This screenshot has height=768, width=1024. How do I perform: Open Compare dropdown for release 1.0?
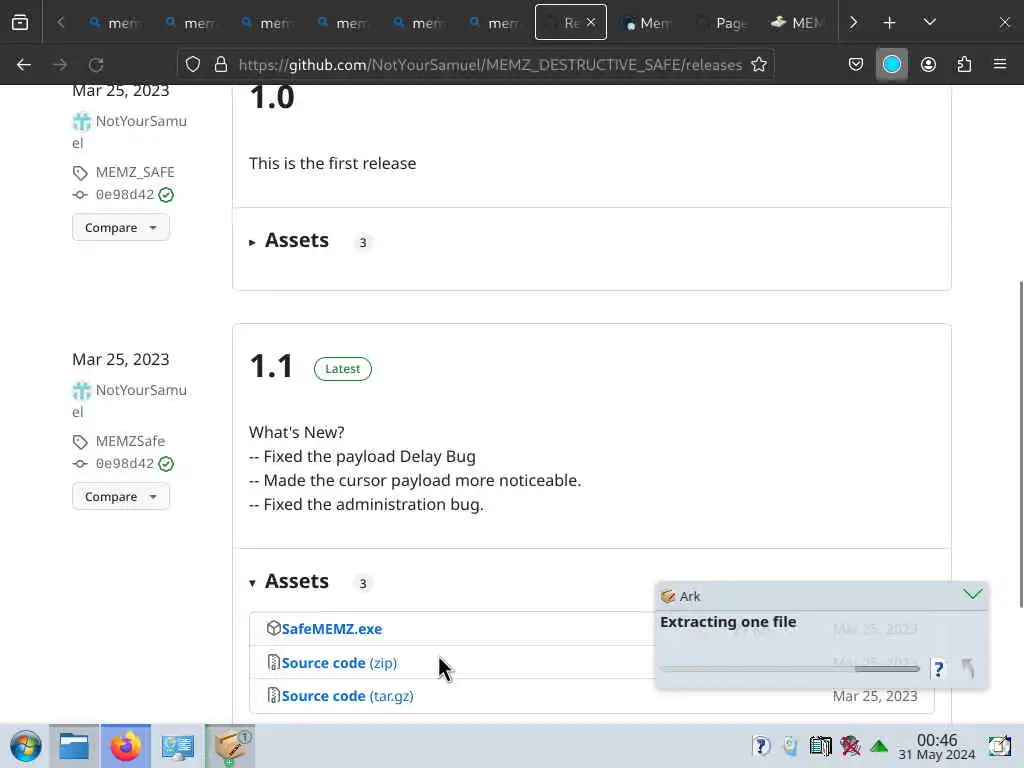click(121, 228)
